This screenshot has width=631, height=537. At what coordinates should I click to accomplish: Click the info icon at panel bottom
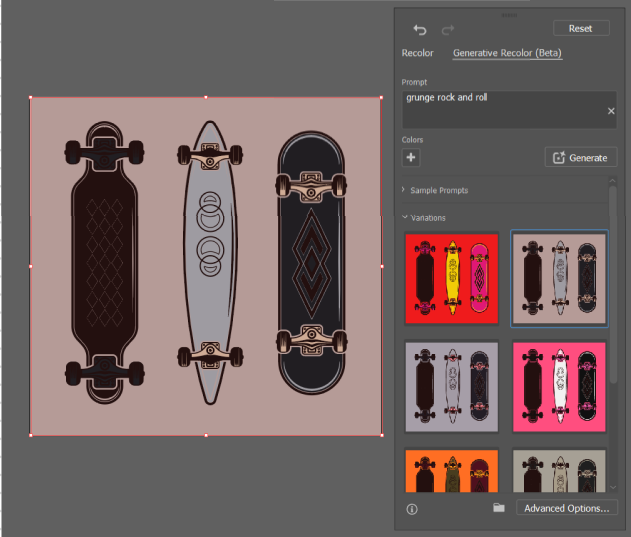(x=412, y=508)
